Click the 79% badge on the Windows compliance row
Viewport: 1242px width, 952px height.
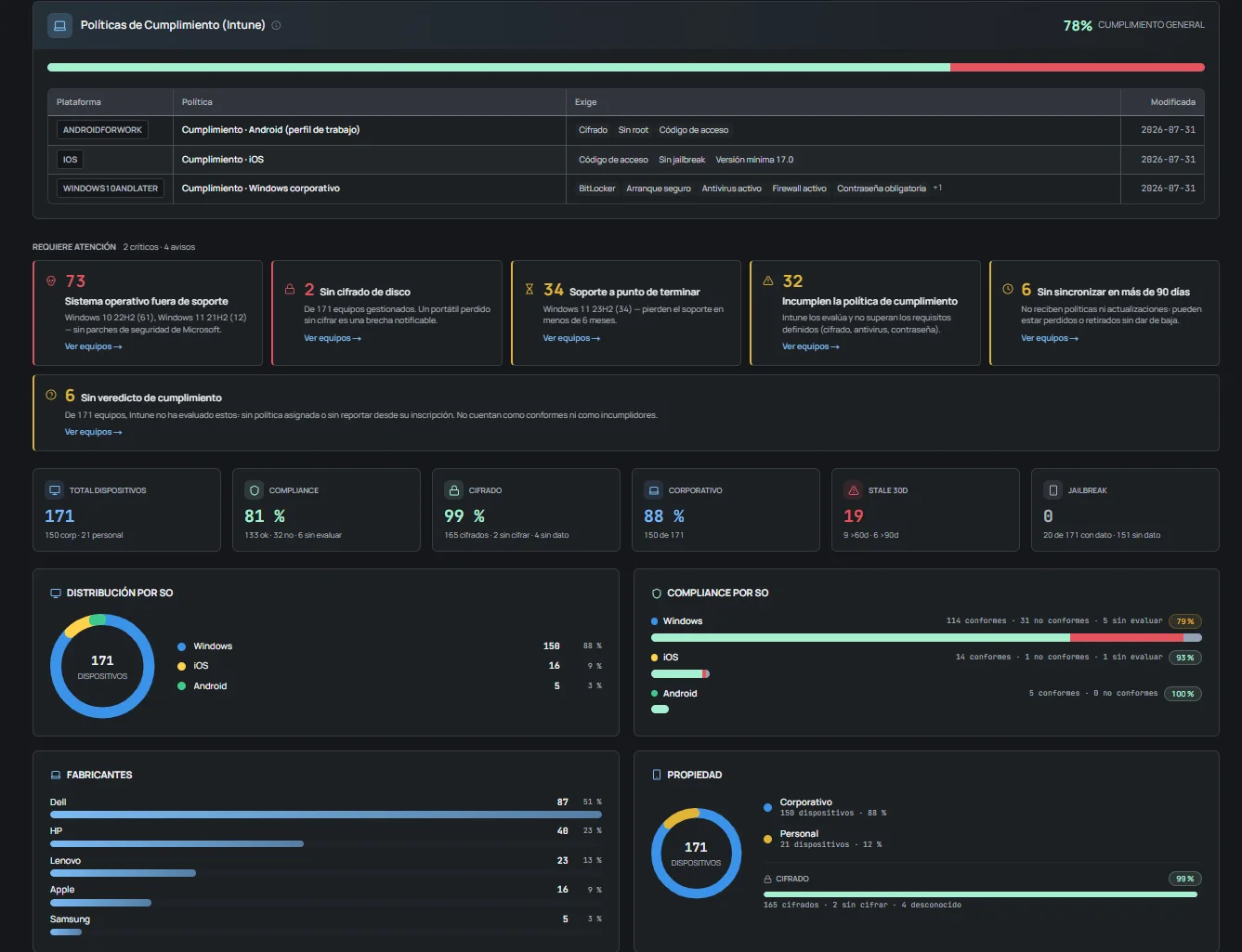1185,621
